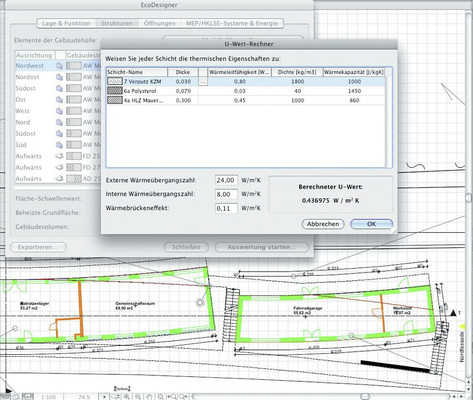The height and width of the screenshot is (400, 473).
Task: Click the slab icon in the FD 25 row
Action: pyautogui.click(x=59, y=156)
